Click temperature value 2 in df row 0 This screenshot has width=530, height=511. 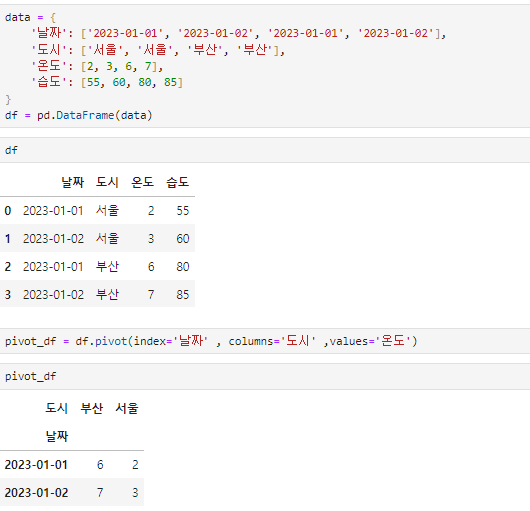pyautogui.click(x=151, y=211)
